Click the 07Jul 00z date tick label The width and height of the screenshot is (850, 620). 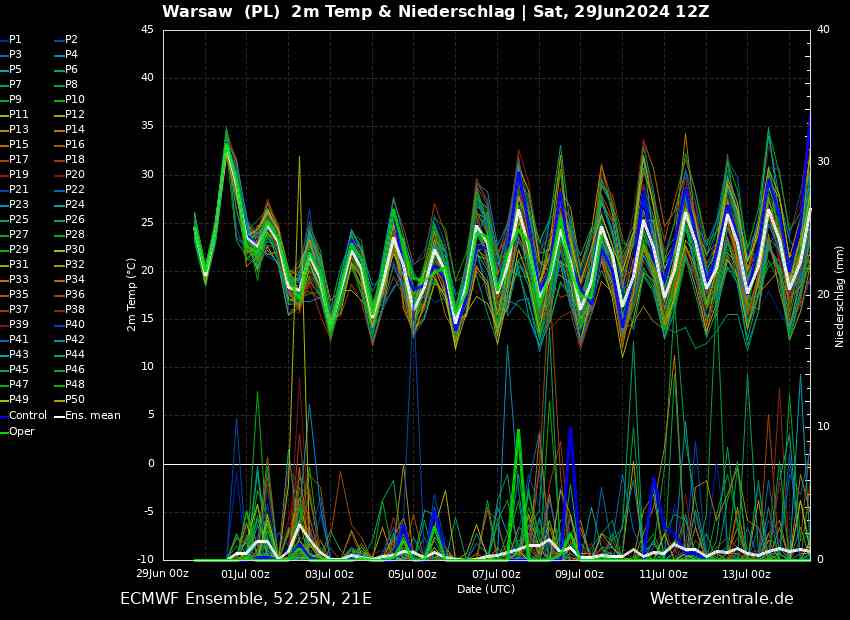coord(496,574)
